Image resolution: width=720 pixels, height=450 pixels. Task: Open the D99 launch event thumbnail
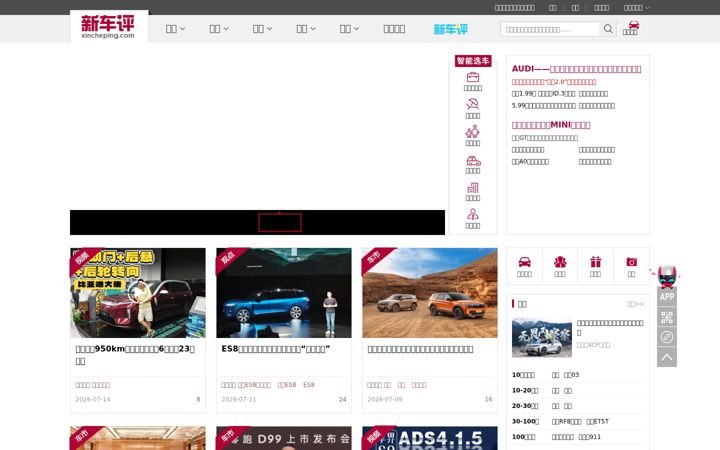[284, 438]
